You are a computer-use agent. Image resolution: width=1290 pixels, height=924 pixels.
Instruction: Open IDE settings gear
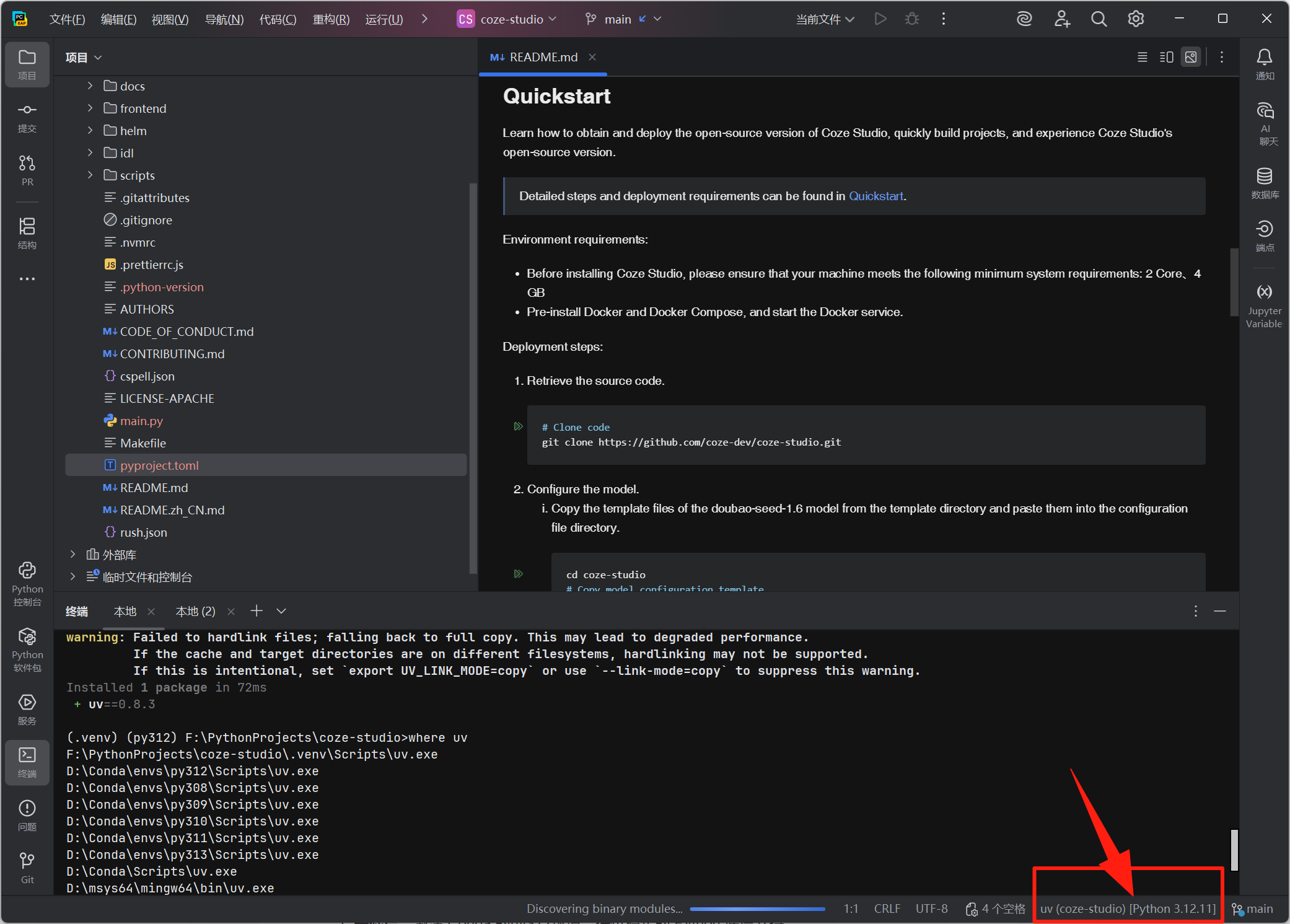coord(1136,19)
